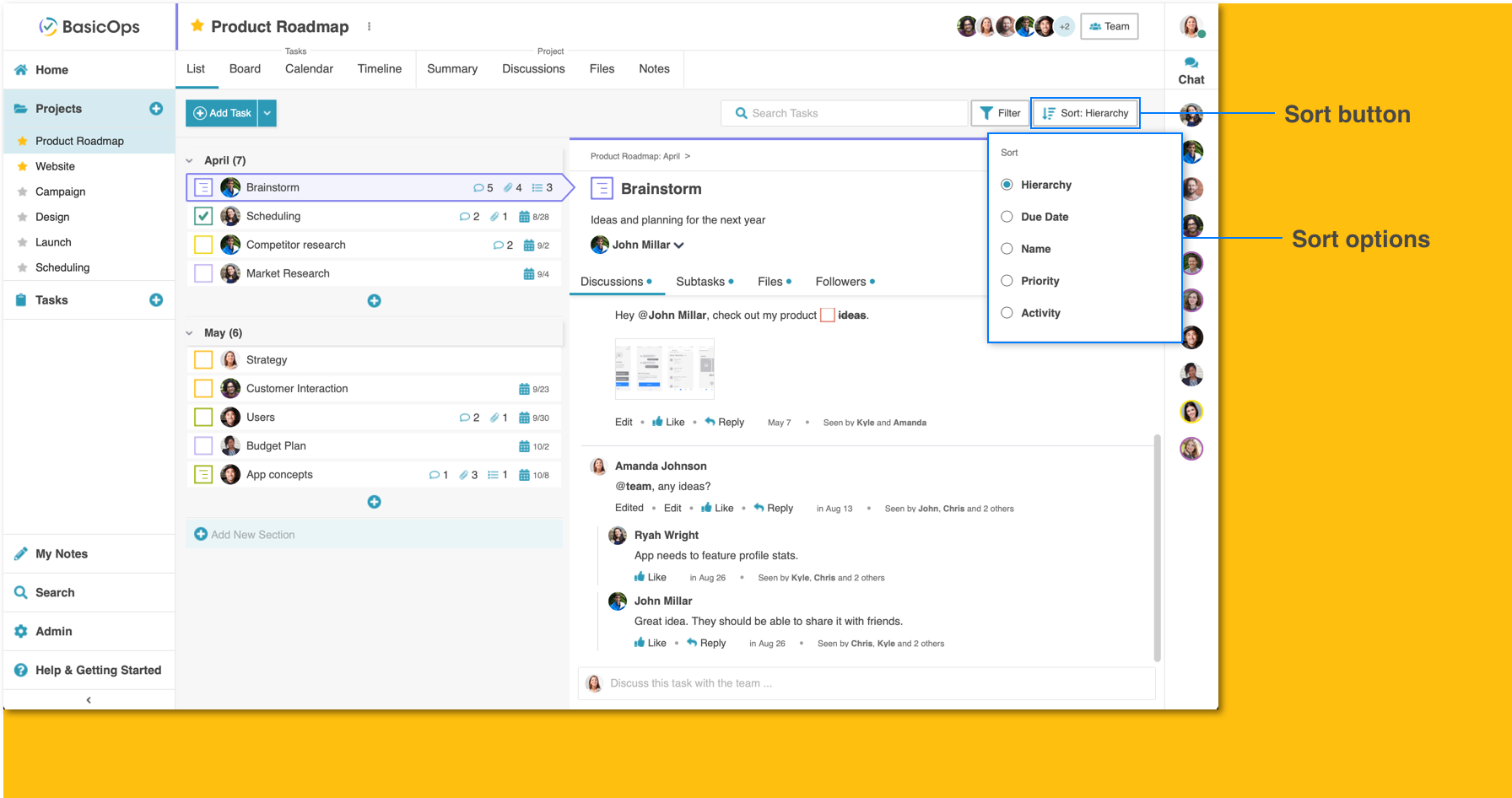Open the Sort: Hierarchy dropdown

(x=1086, y=113)
